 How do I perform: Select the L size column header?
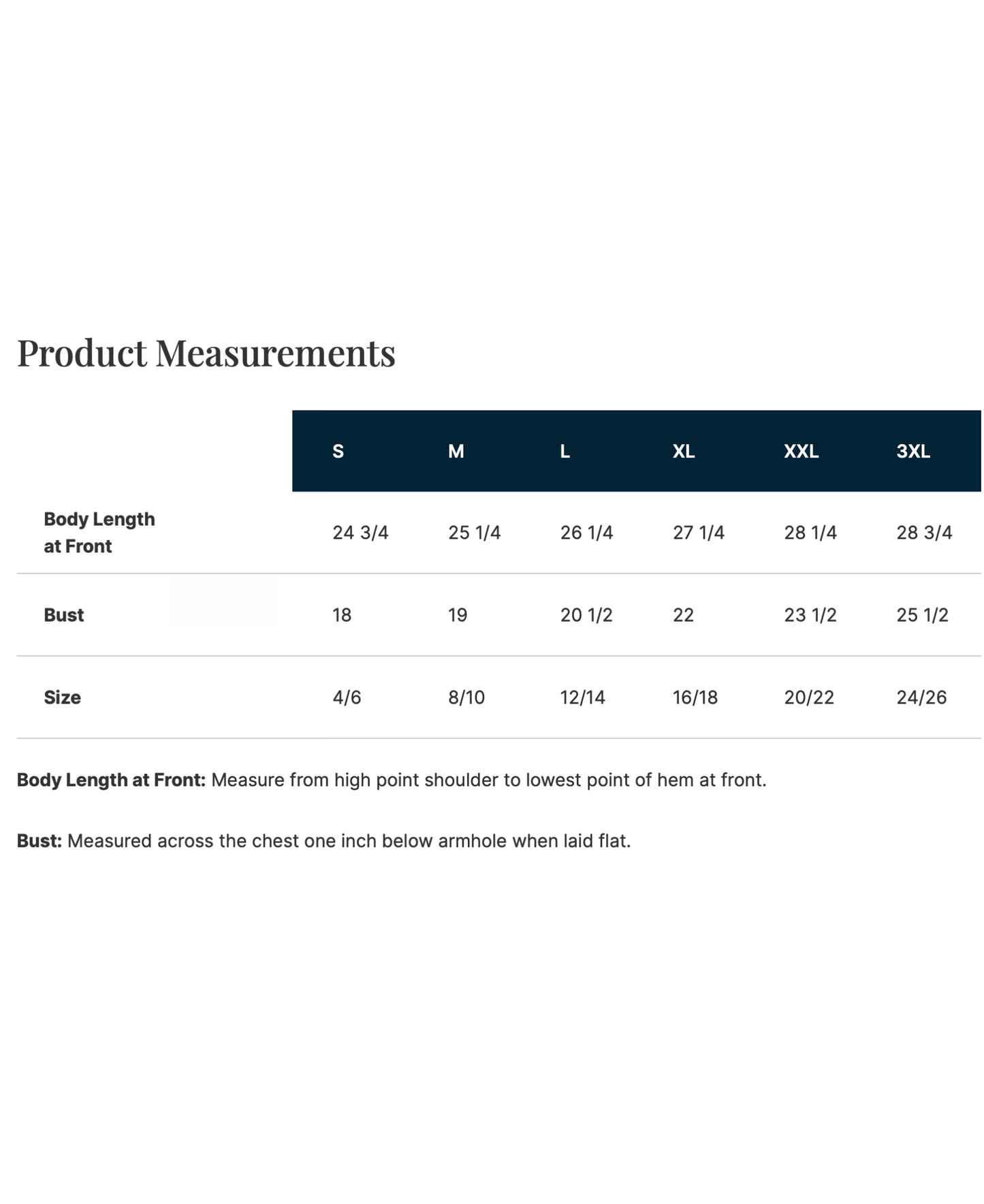click(x=565, y=451)
